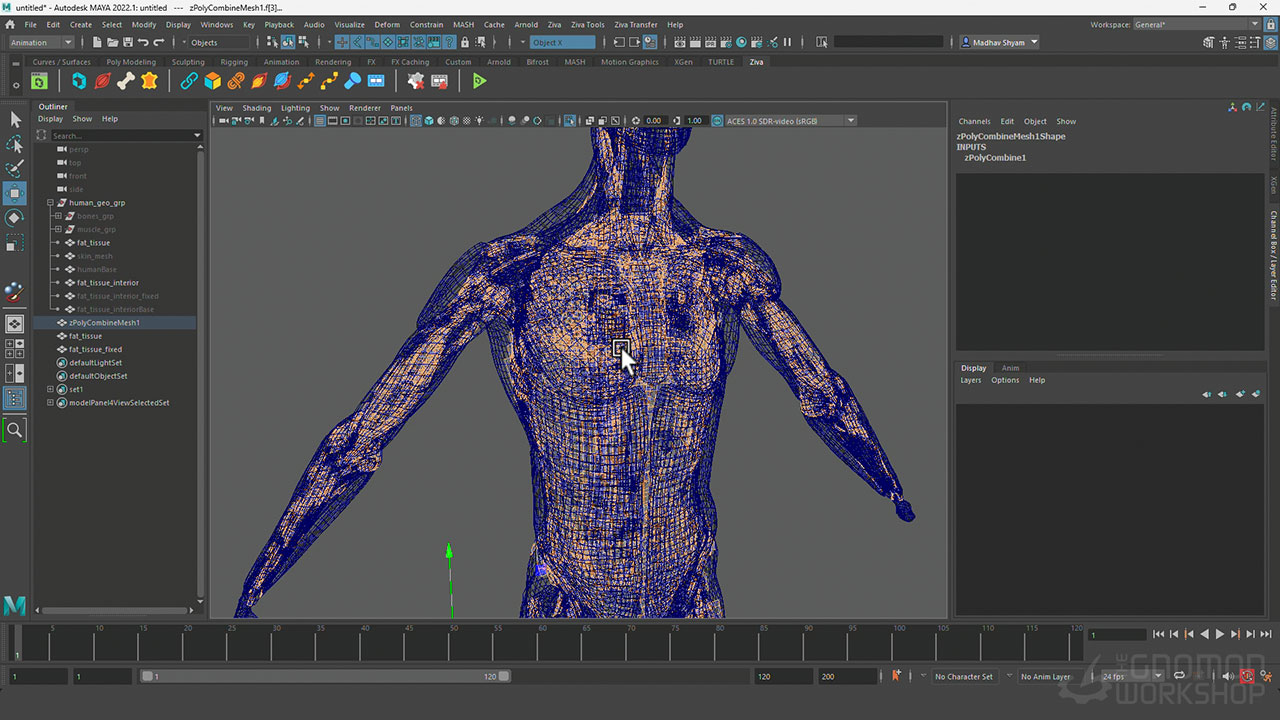Select the Move tool in the toolbox
Viewport: 1280px width, 720px height.
15,193
